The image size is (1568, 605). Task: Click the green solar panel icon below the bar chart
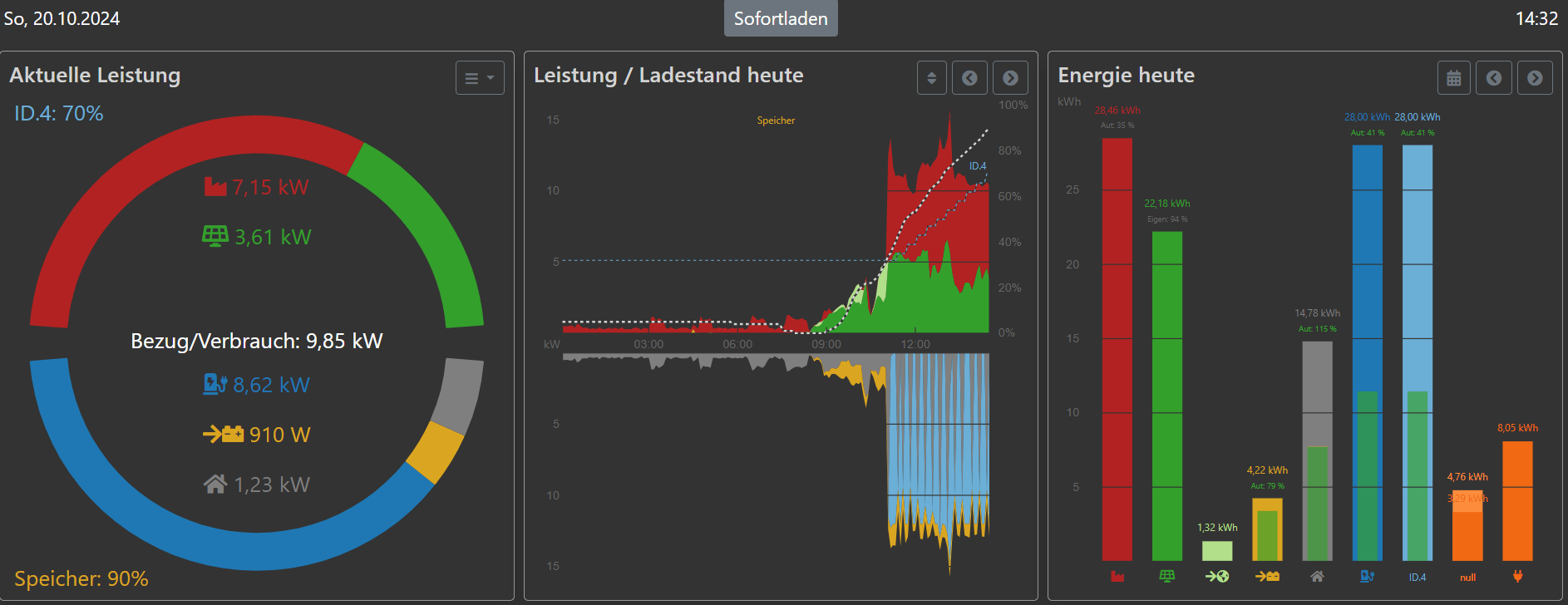tap(1167, 576)
